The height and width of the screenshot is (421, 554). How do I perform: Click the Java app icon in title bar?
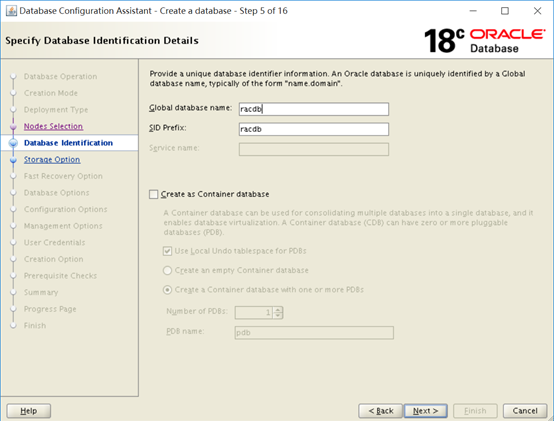(x=11, y=11)
